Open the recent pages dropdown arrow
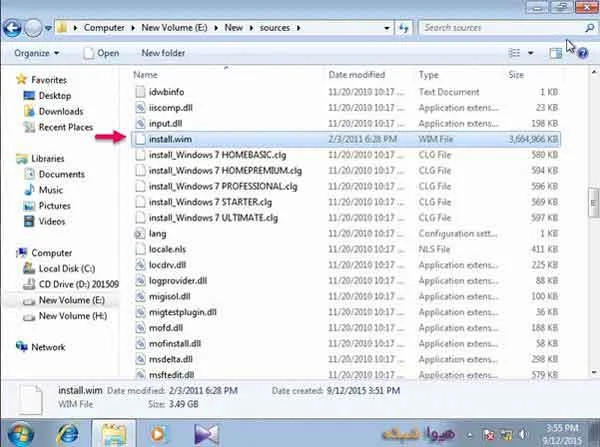The width and height of the screenshot is (600, 447). click(48, 28)
